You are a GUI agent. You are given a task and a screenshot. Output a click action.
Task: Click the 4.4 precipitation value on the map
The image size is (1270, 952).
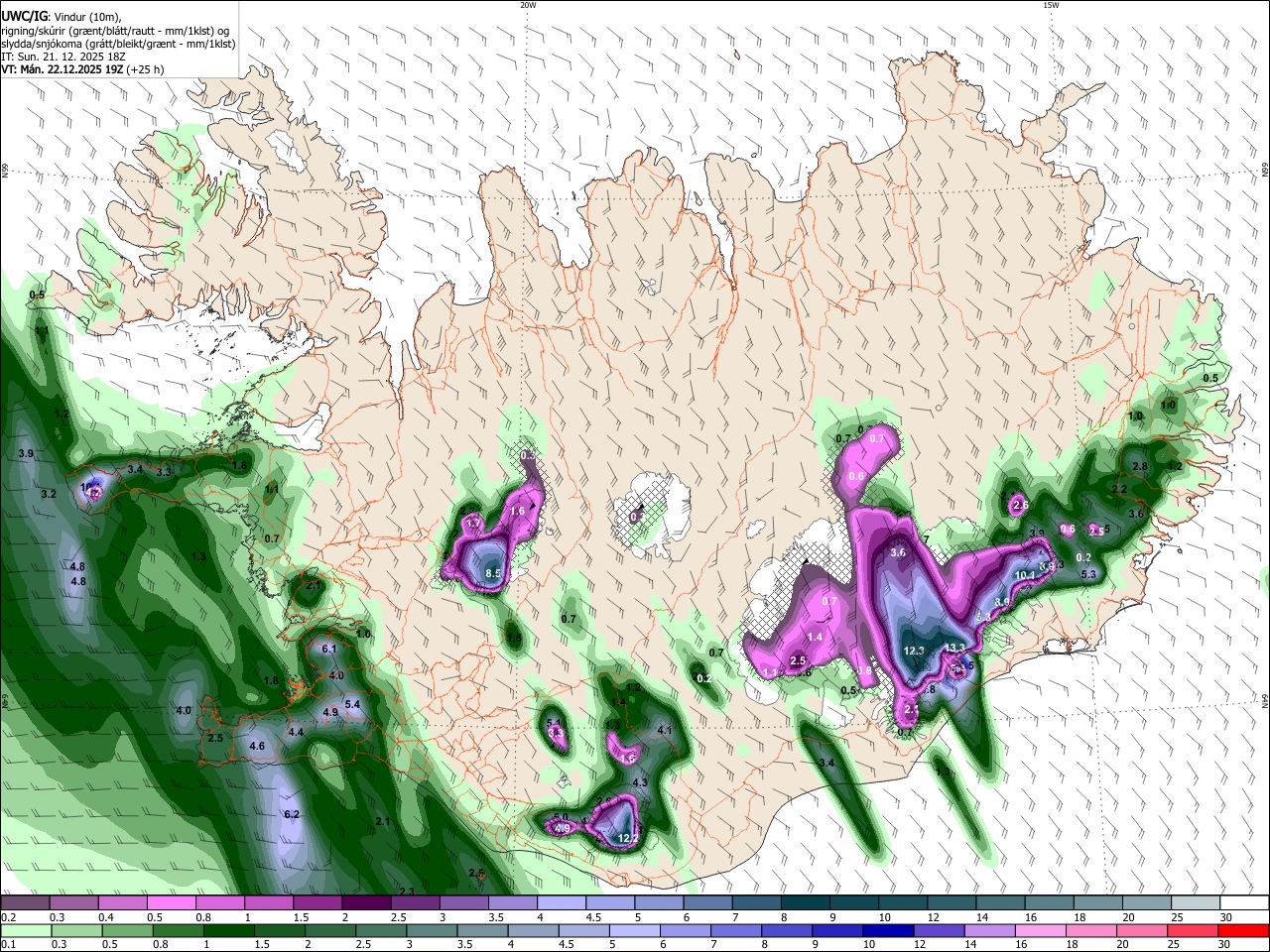click(296, 732)
